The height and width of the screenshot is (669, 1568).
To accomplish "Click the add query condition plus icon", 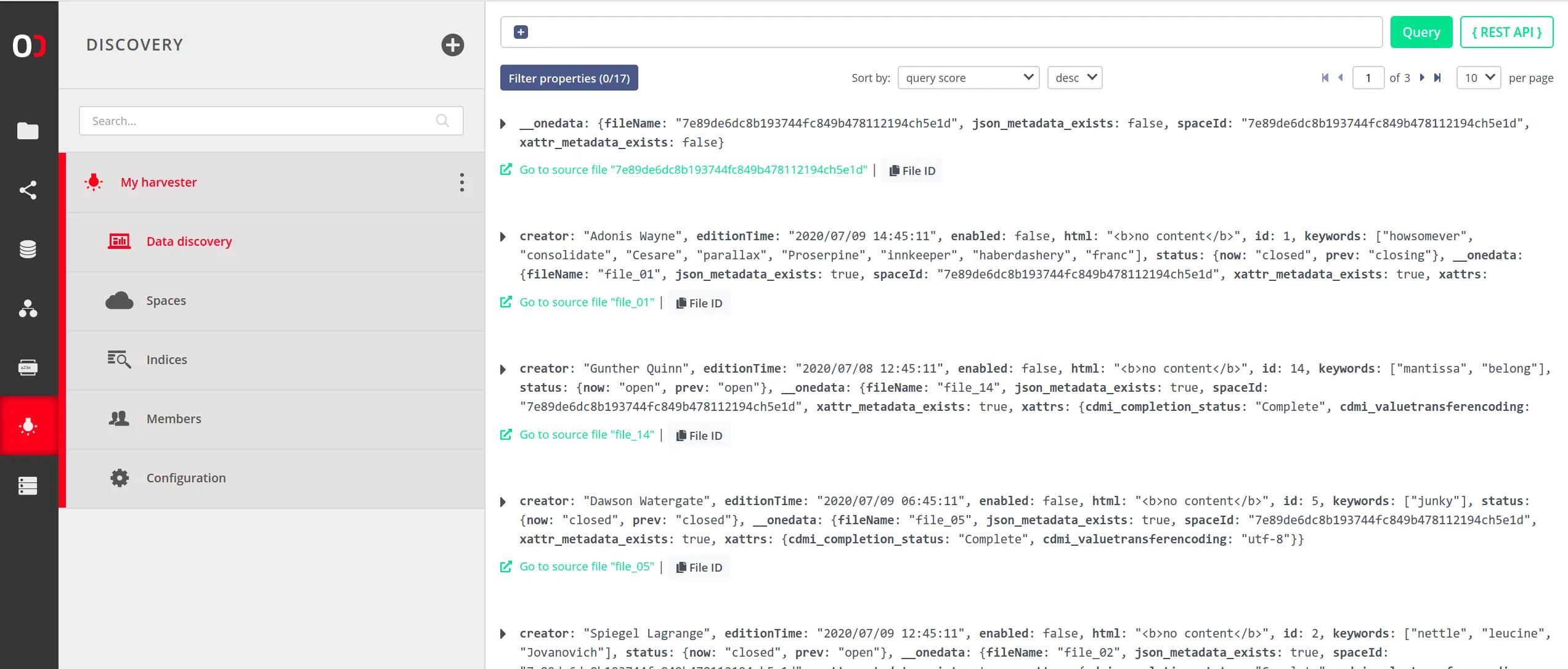I will click(x=521, y=32).
